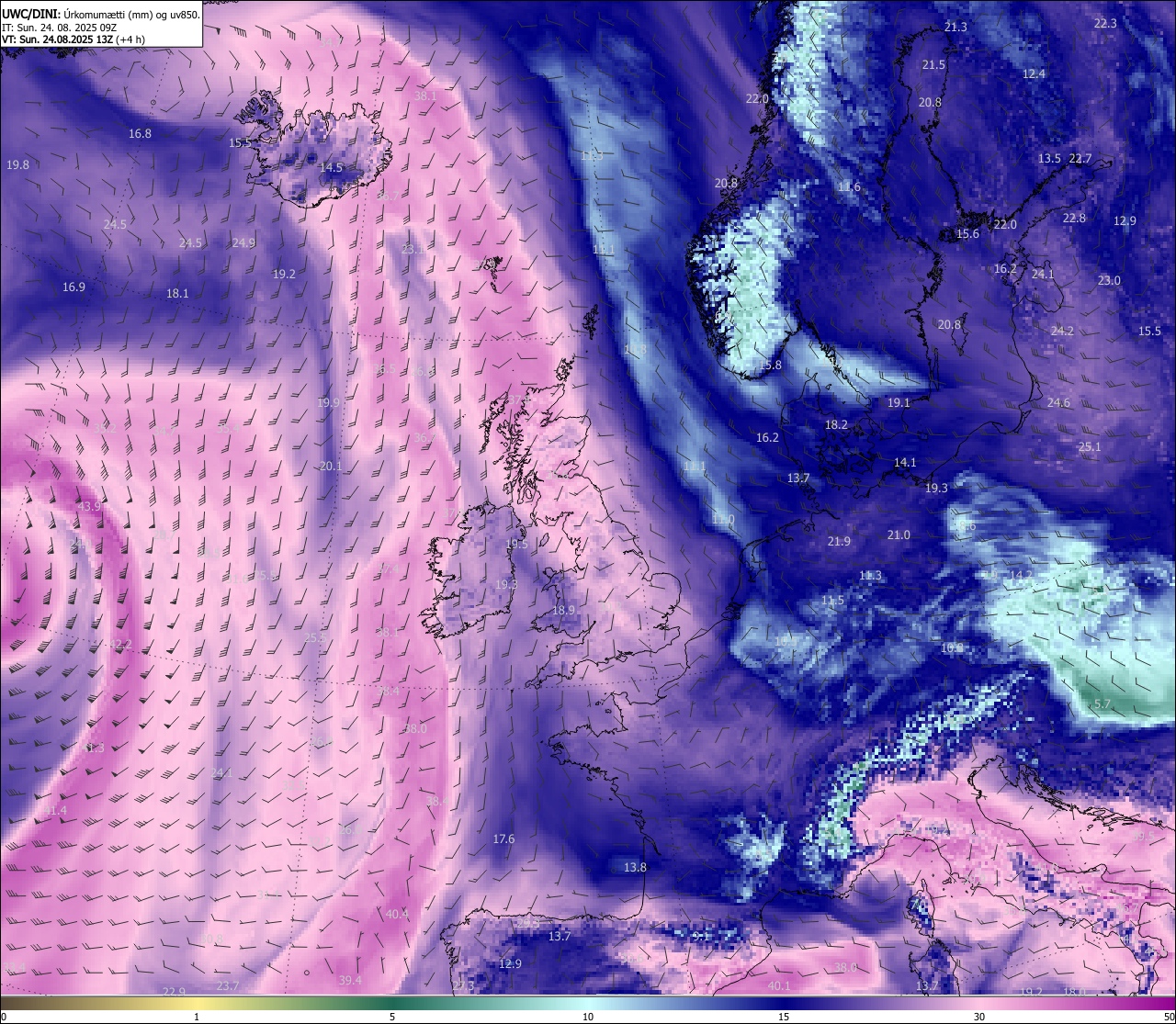Image resolution: width=1176 pixels, height=1024 pixels.
Task: Pick the 18.1 value on the map
Action: point(177,293)
